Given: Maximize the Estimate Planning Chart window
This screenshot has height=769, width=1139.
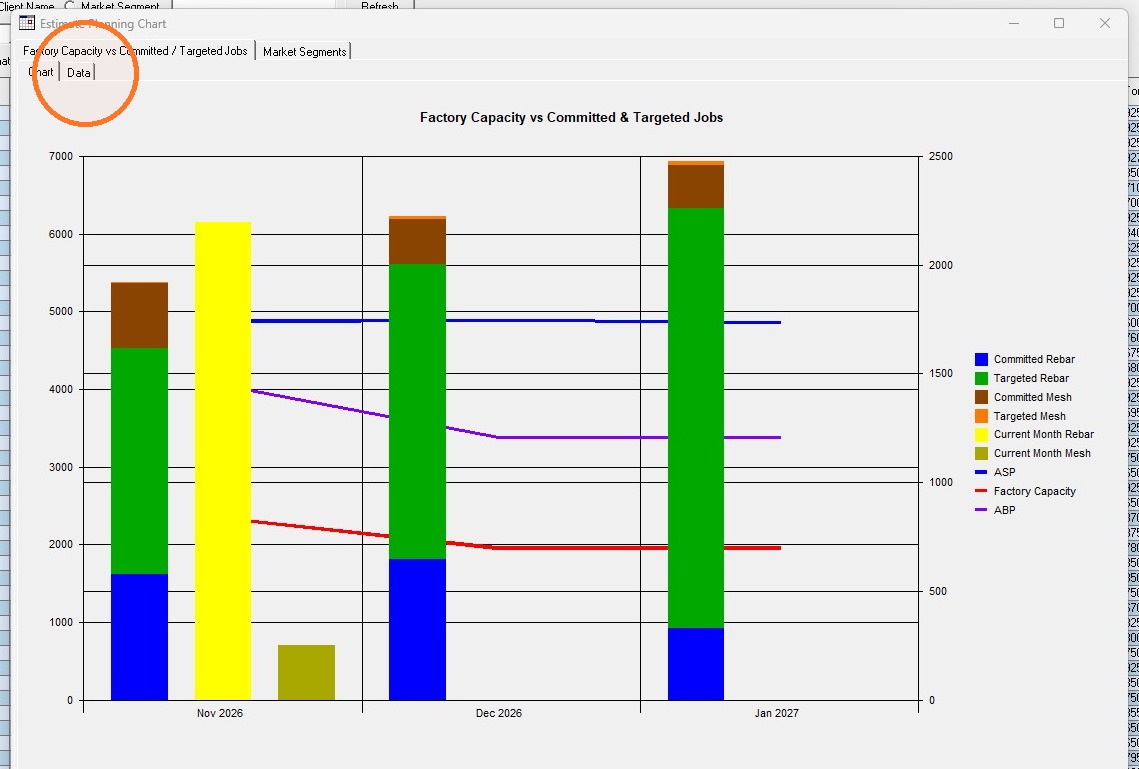Looking at the screenshot, I should [x=1059, y=23].
